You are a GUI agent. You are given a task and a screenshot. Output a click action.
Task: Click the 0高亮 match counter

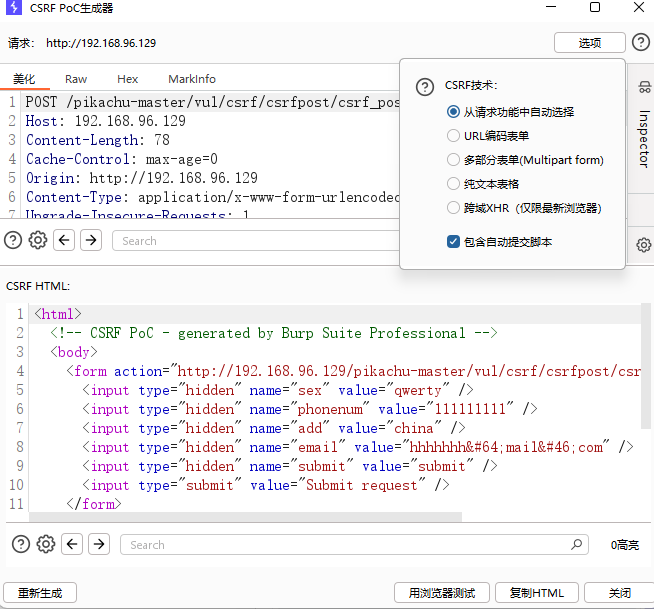tap(624, 545)
